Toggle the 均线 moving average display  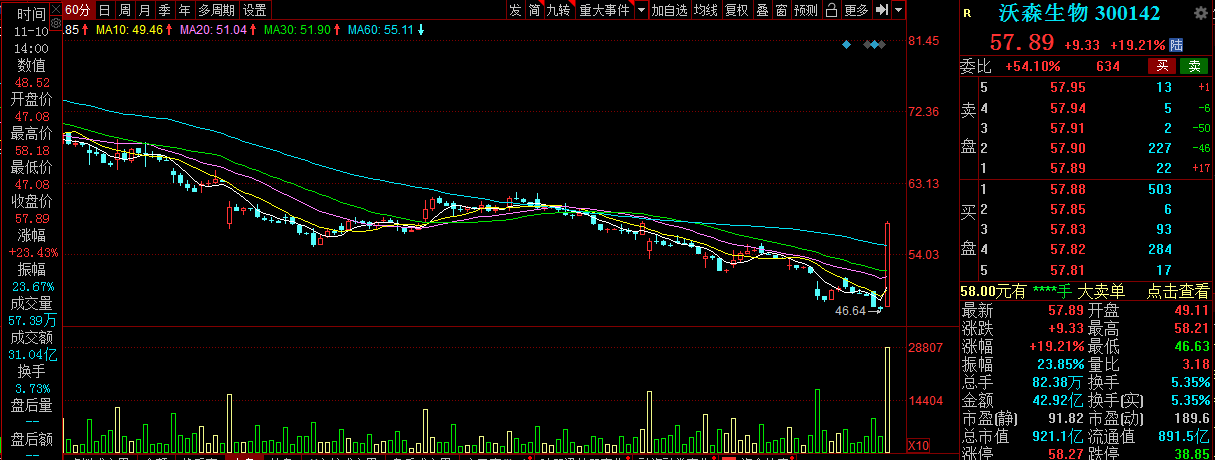pyautogui.click(x=706, y=10)
